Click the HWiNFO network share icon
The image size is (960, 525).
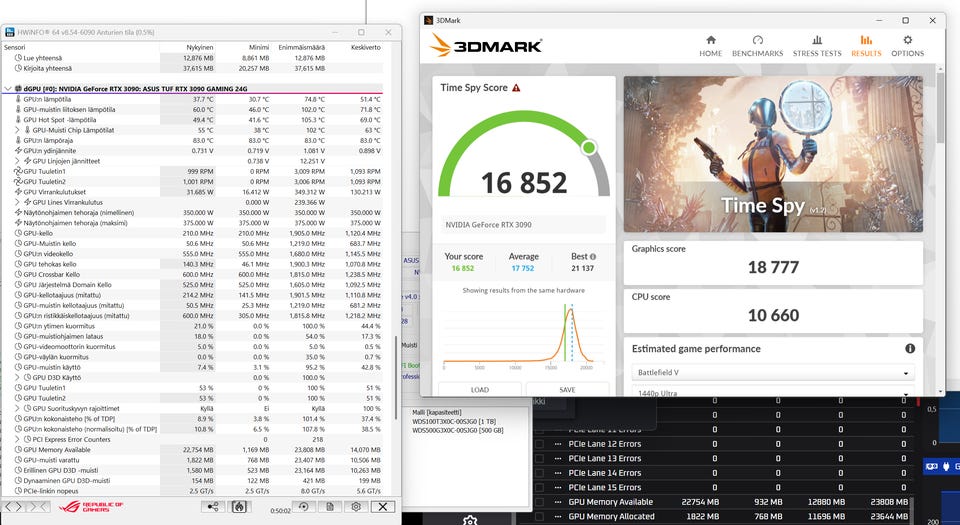coord(212,507)
